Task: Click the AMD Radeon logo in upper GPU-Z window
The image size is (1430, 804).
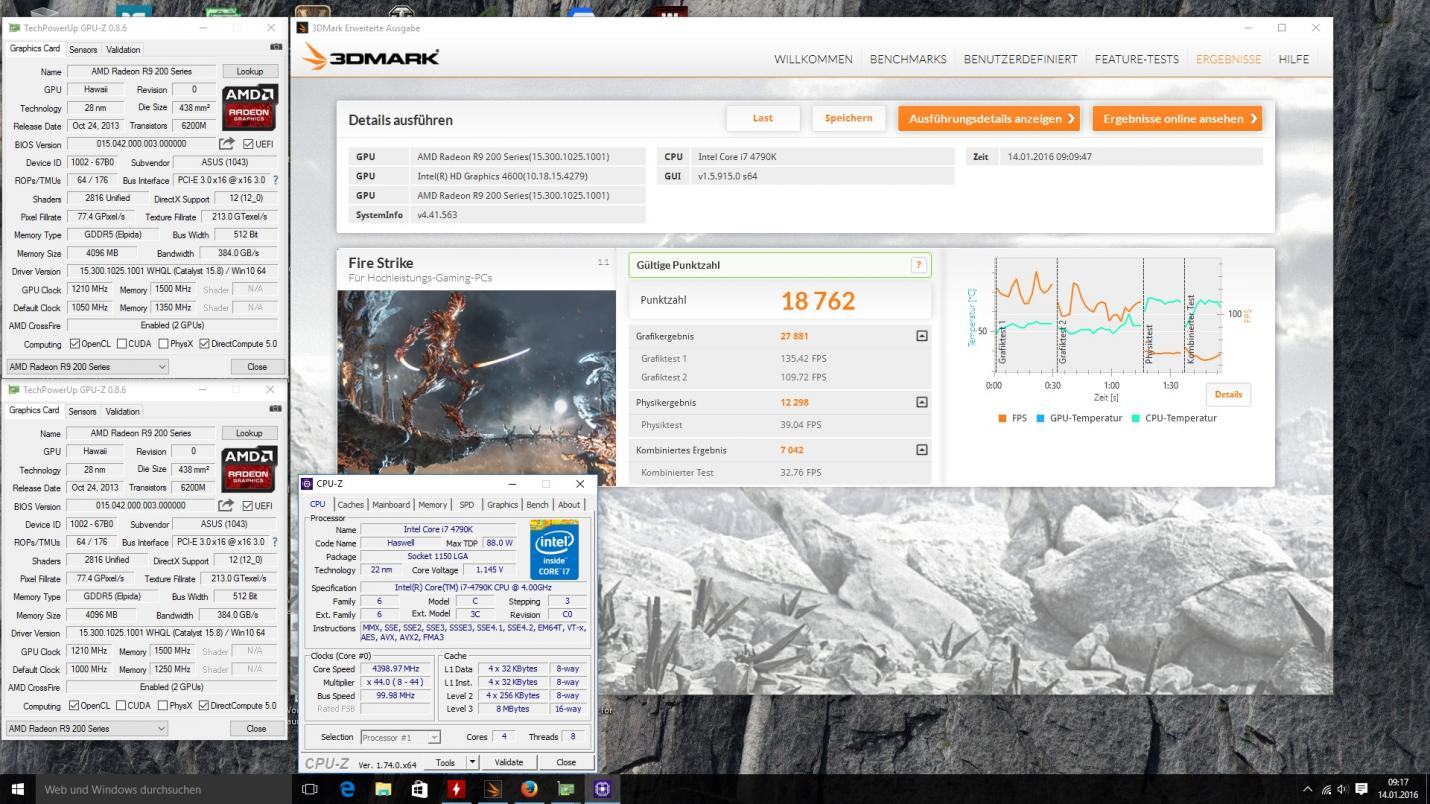Action: click(249, 108)
